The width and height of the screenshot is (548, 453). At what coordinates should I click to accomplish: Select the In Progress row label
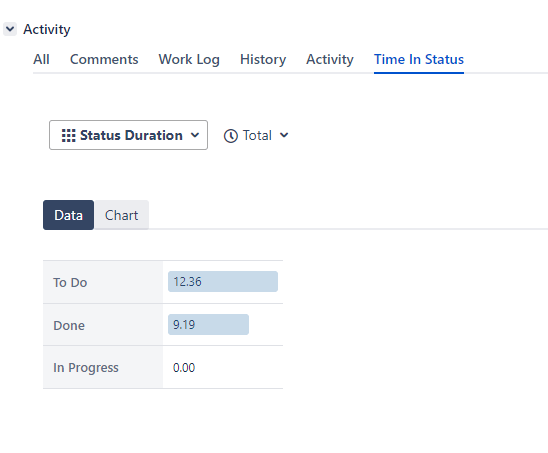point(86,368)
